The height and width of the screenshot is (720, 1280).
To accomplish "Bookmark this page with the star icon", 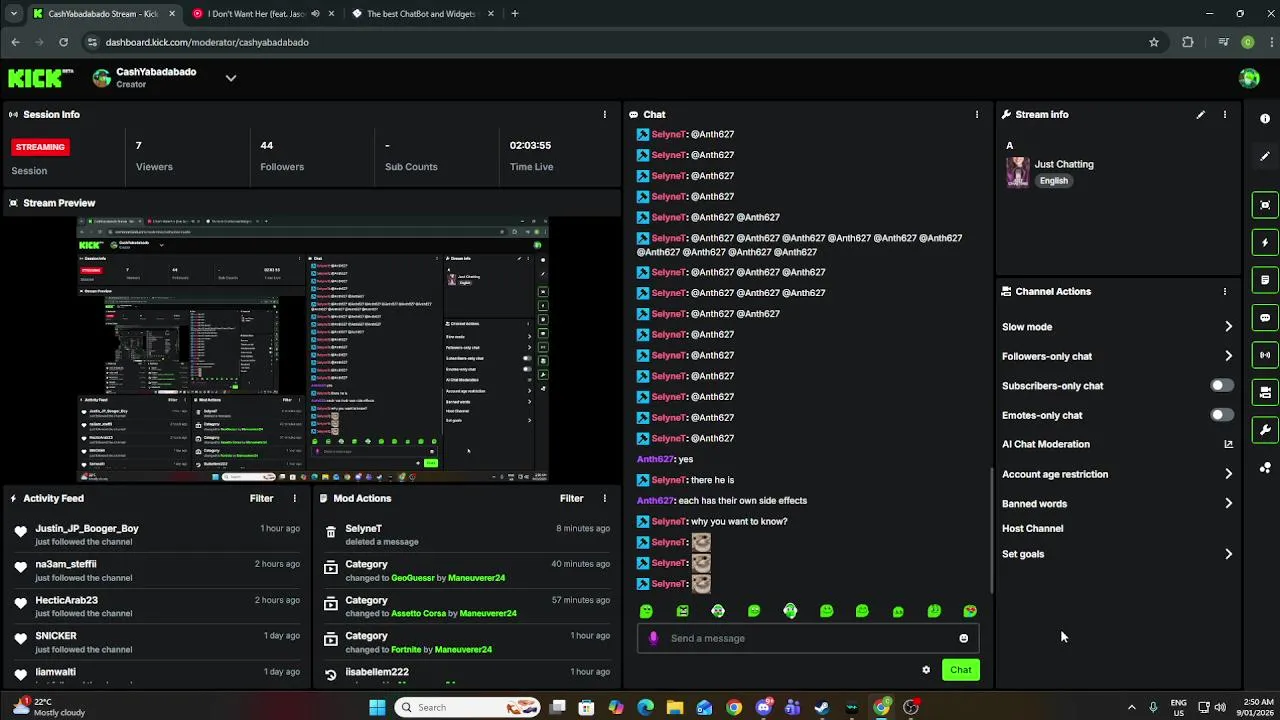I will pyautogui.click(x=1154, y=42).
